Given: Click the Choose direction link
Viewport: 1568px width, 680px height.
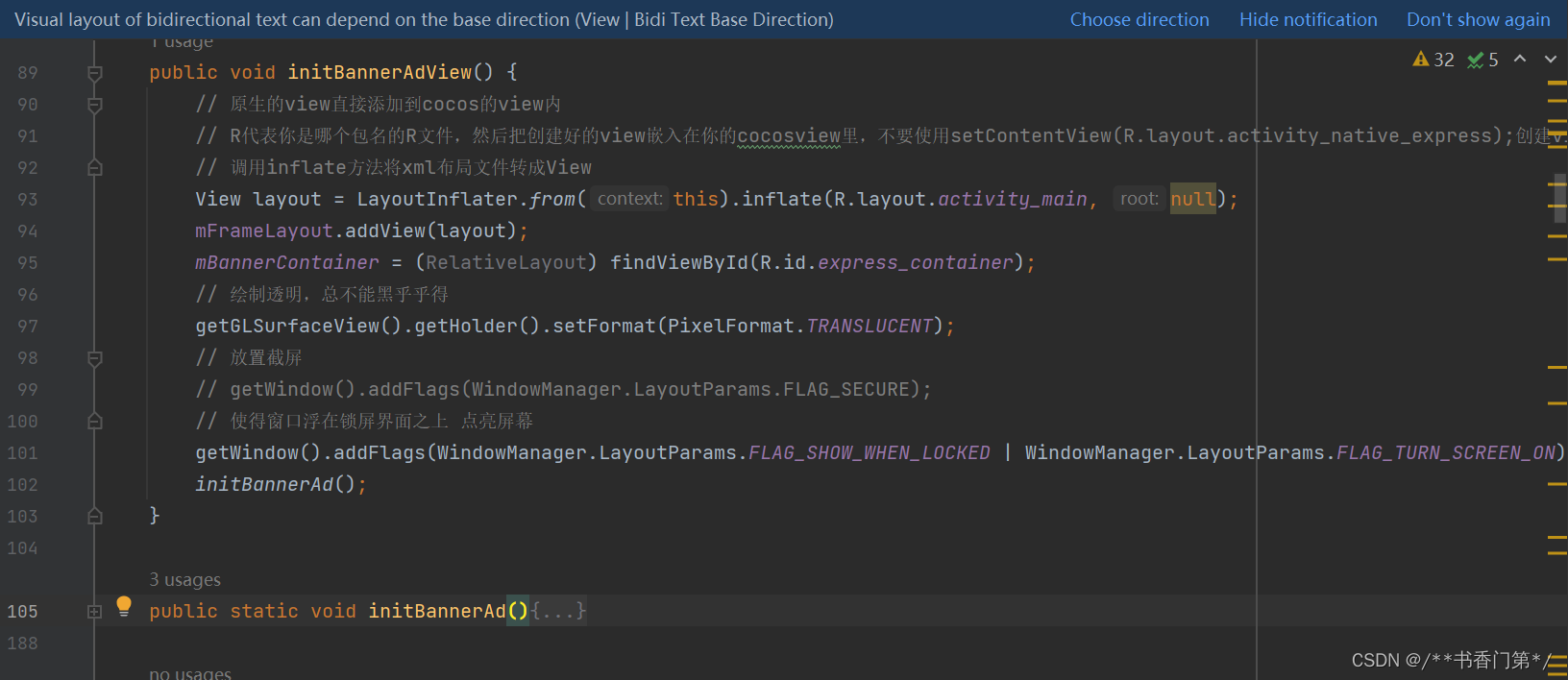Looking at the screenshot, I should coord(1139,19).
